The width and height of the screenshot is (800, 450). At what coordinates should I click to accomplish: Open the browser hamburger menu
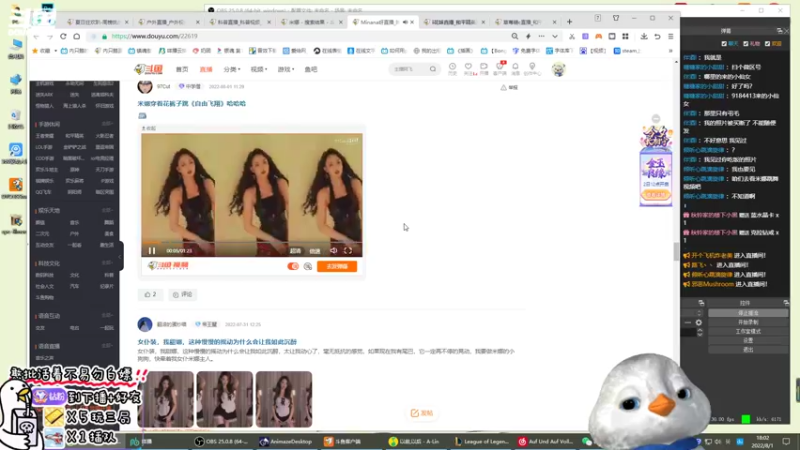(671, 36)
